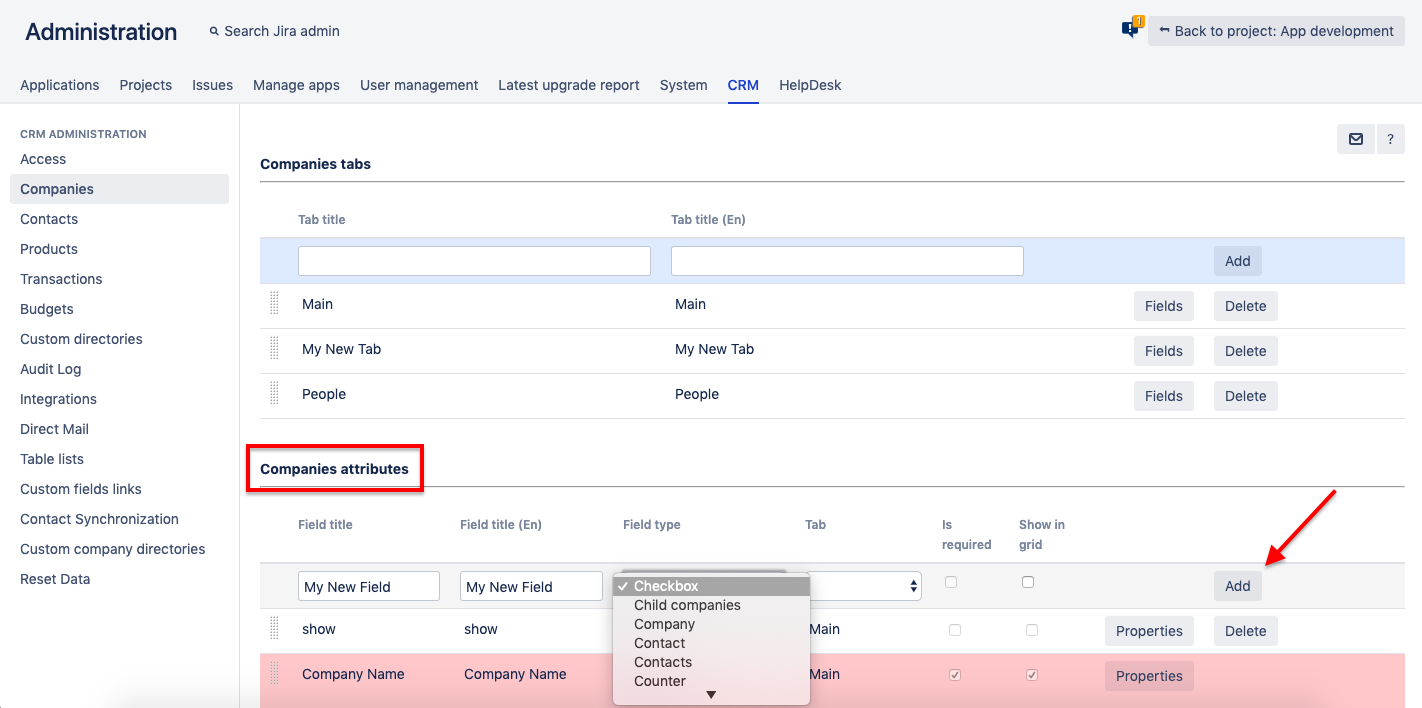Click drag handle beside My New Tab
Viewport: 1422px width, 708px height.
click(275, 349)
